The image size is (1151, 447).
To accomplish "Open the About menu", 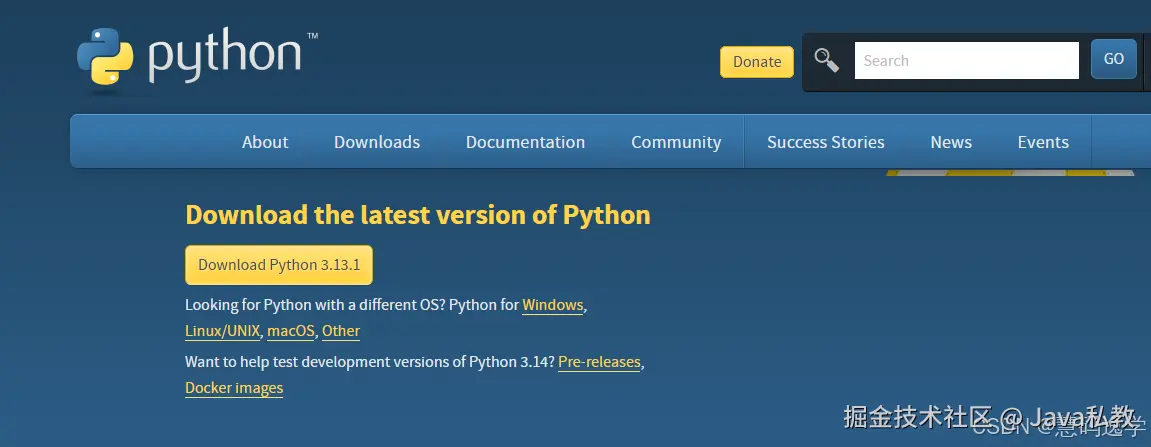I will [x=265, y=142].
